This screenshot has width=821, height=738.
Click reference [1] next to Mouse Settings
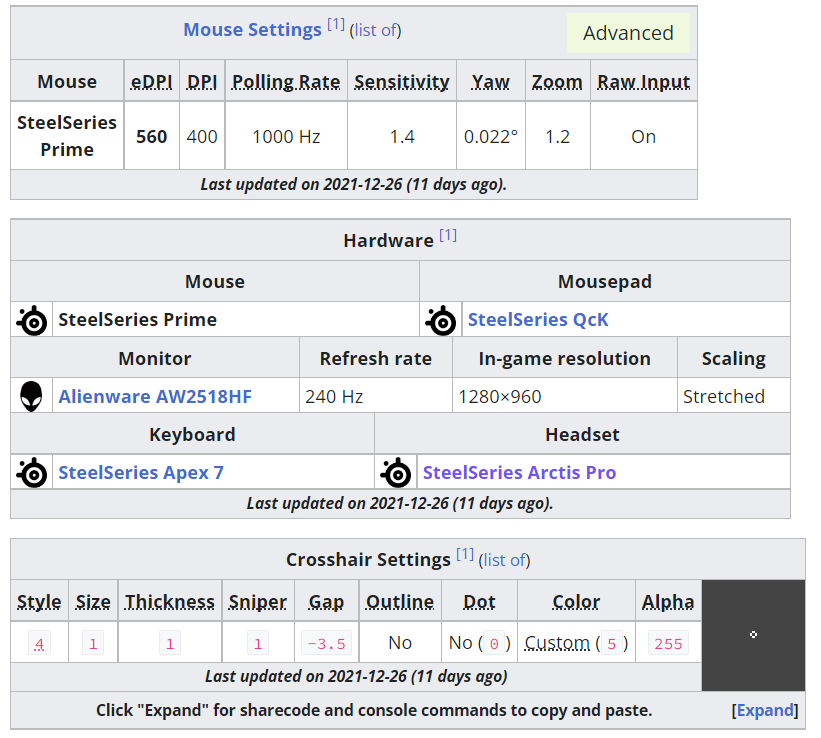pyautogui.click(x=336, y=24)
